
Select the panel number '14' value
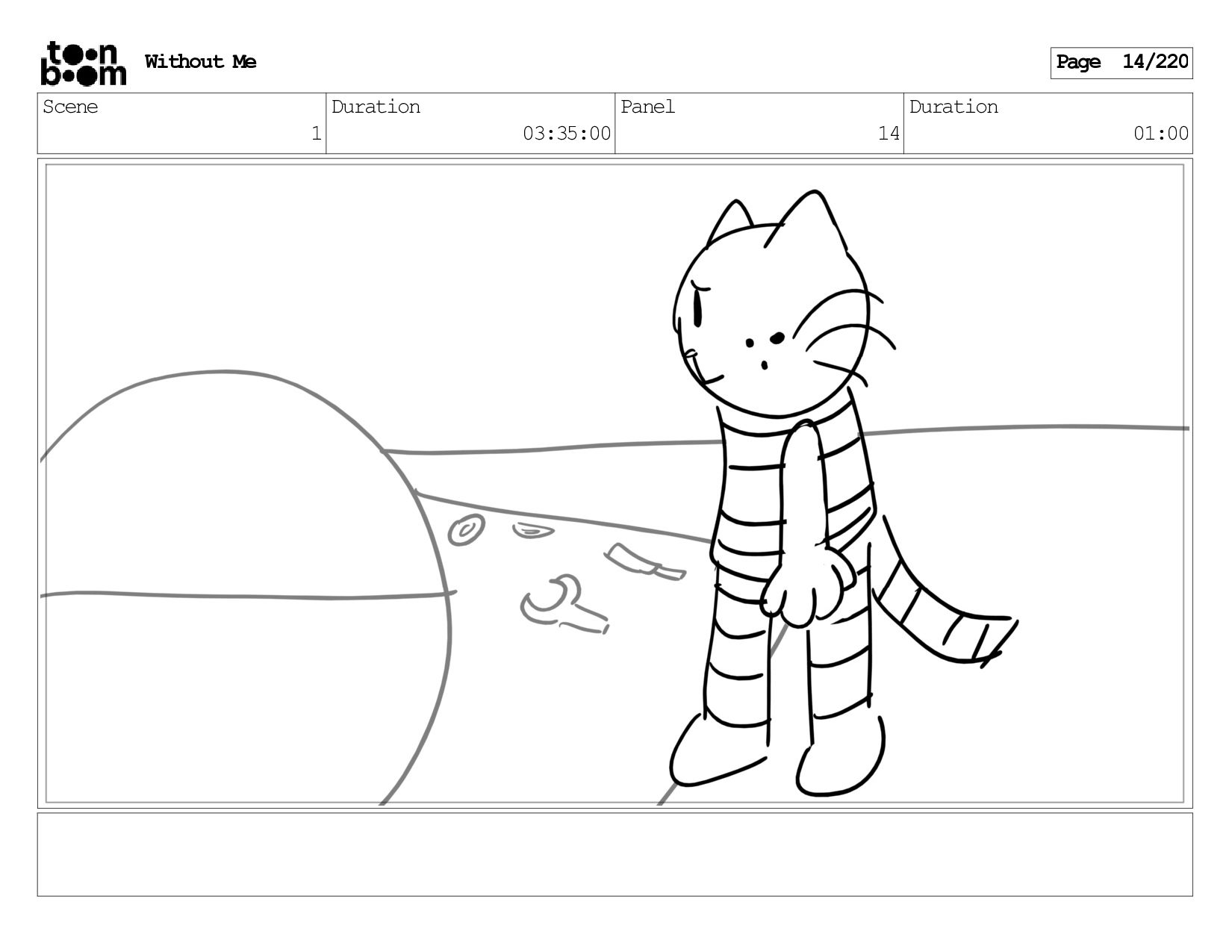pos(889,134)
